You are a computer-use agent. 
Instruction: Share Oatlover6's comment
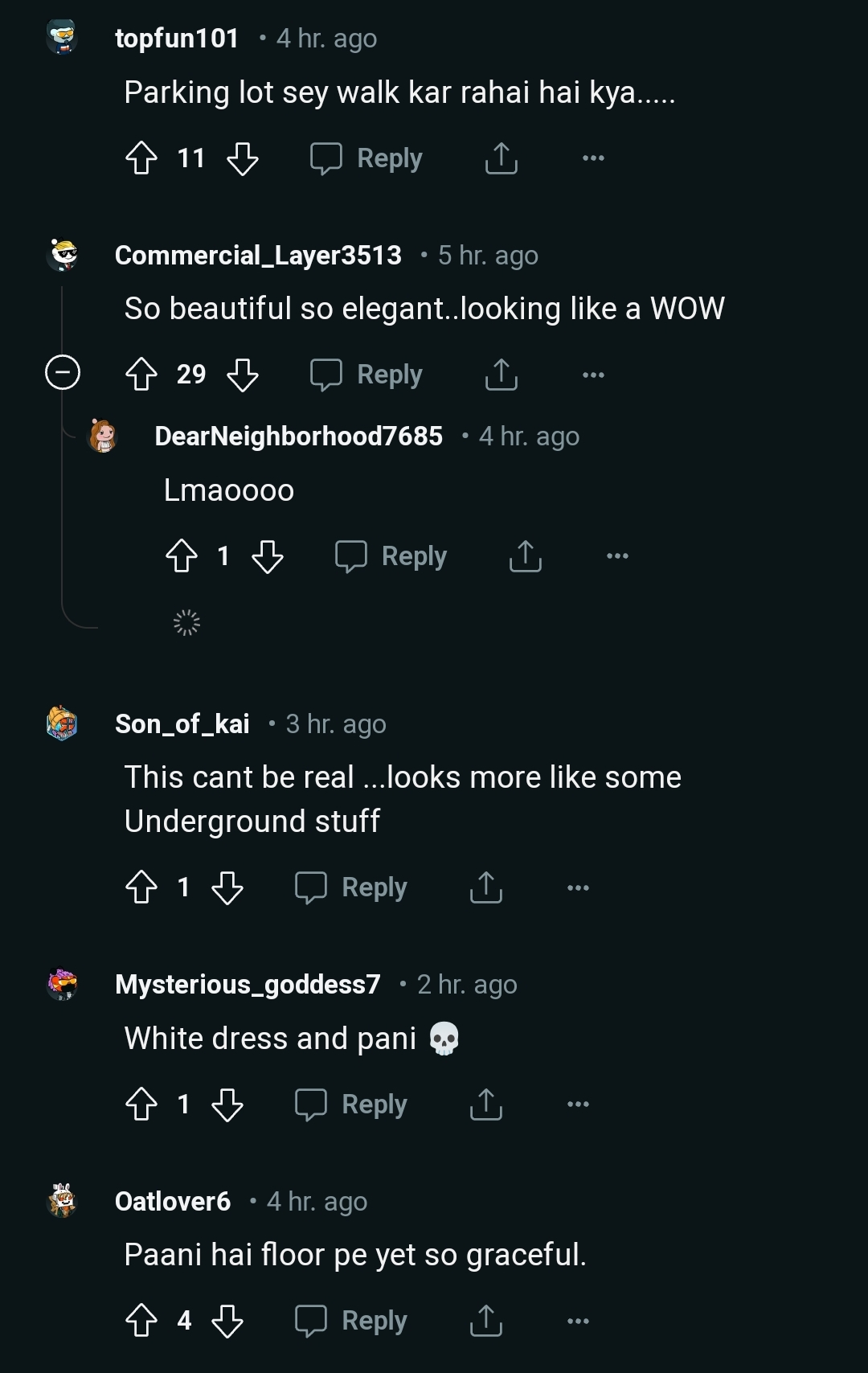click(485, 1321)
